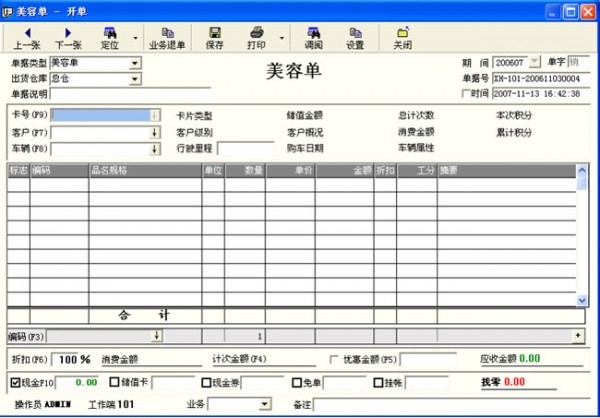The width and height of the screenshot is (600, 418).
Task: Enable the 储值卡 checkbox
Action: pyautogui.click(x=114, y=382)
